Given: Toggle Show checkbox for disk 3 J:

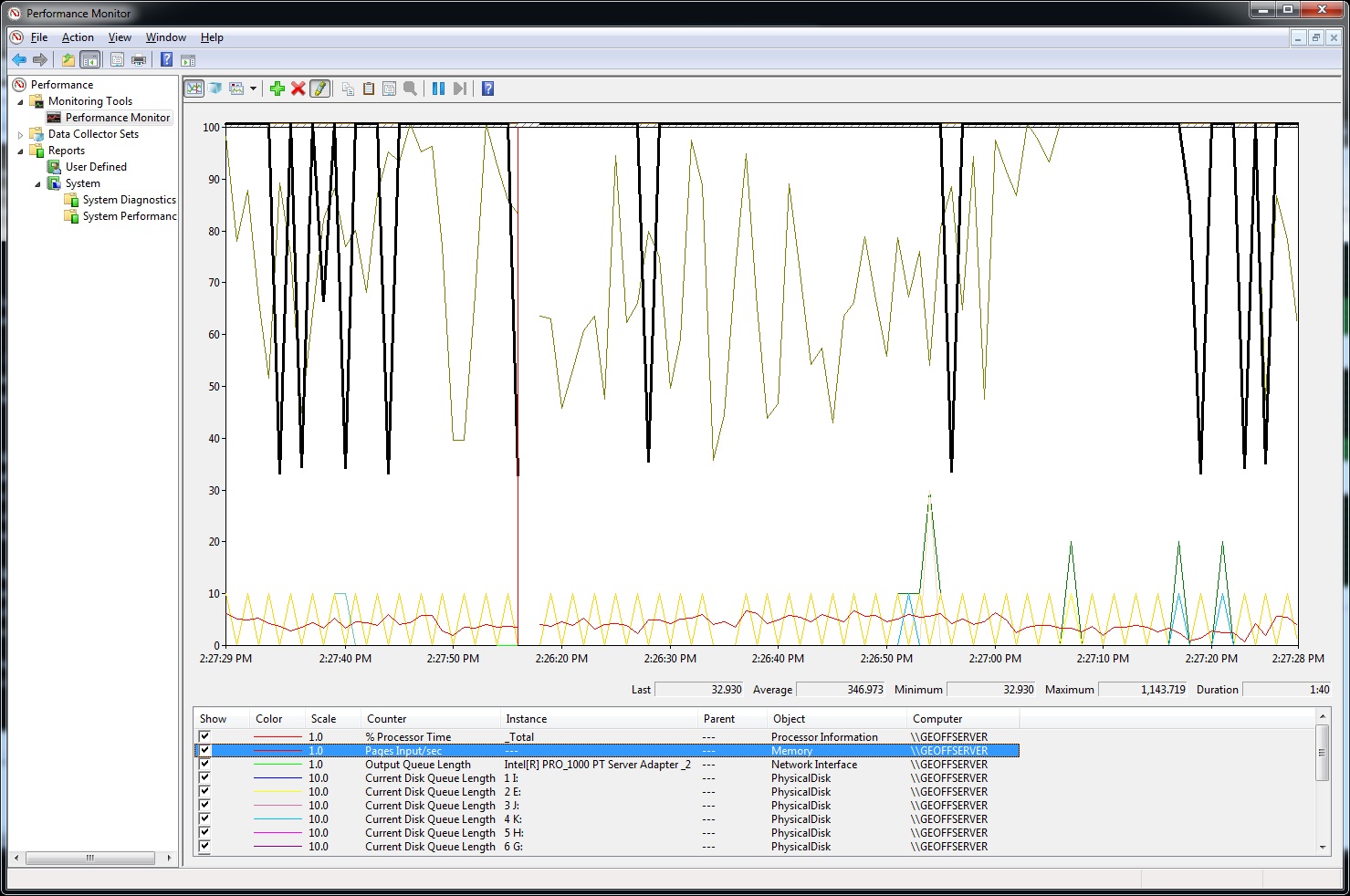Looking at the screenshot, I should [204, 805].
